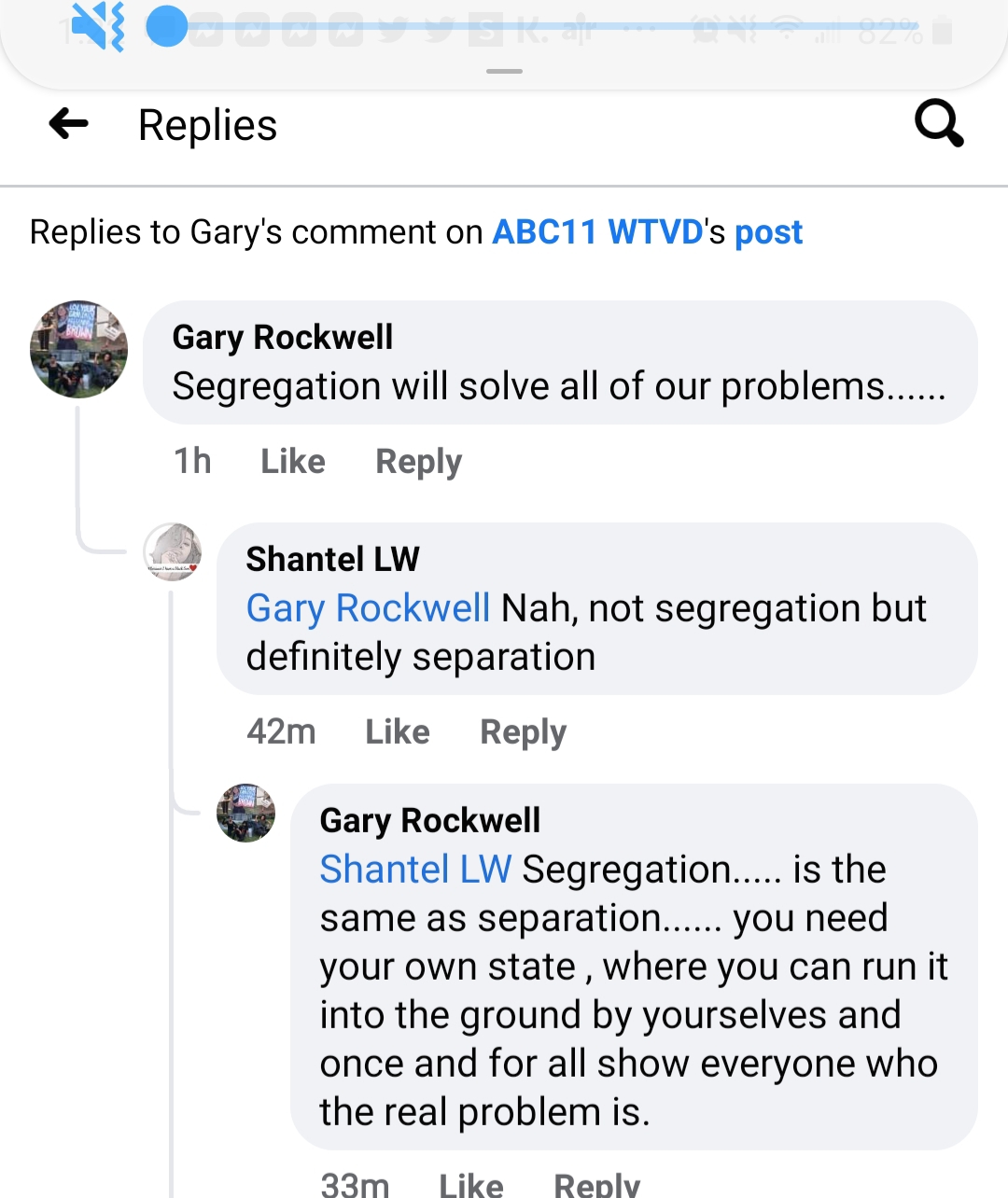Open the ABC11 WTVD page link
The width and height of the screenshot is (1008, 1198).
point(597,232)
